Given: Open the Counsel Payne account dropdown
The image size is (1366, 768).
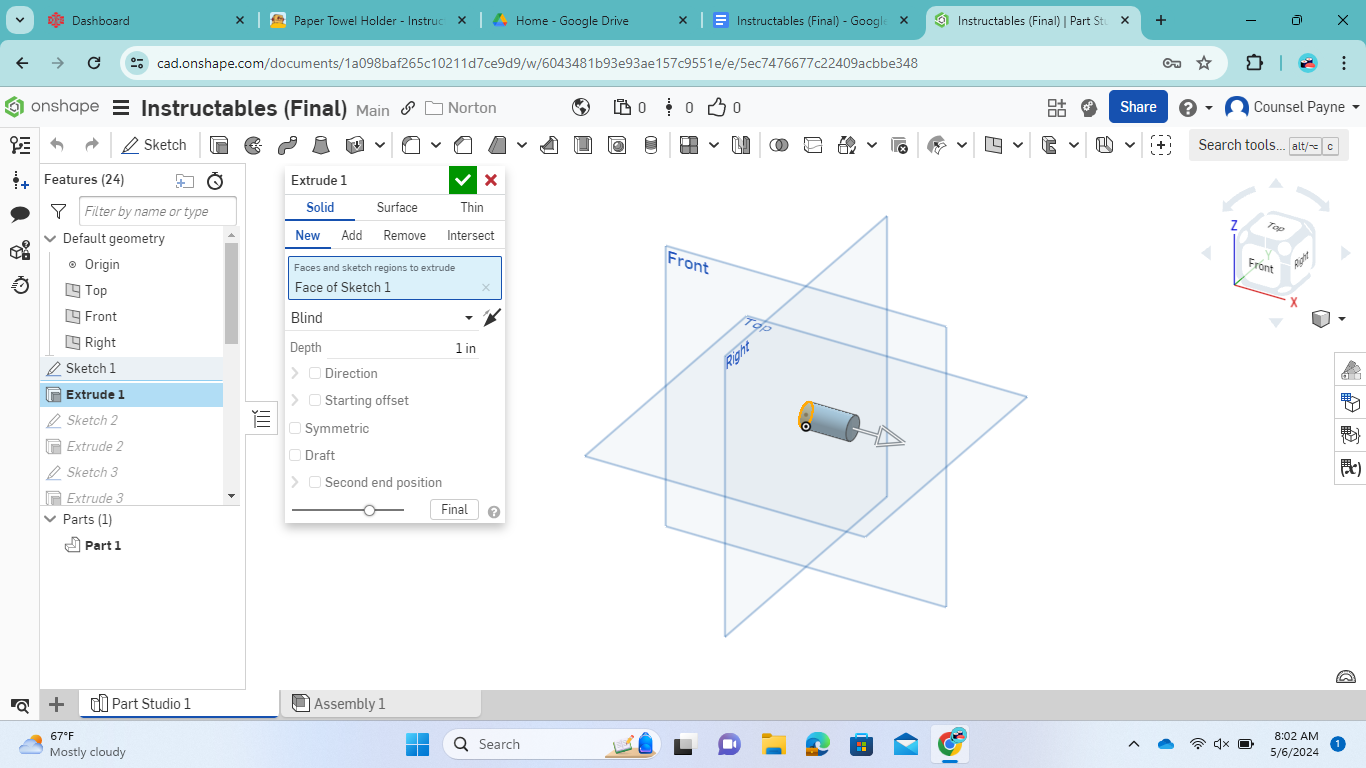Looking at the screenshot, I should 1293,107.
